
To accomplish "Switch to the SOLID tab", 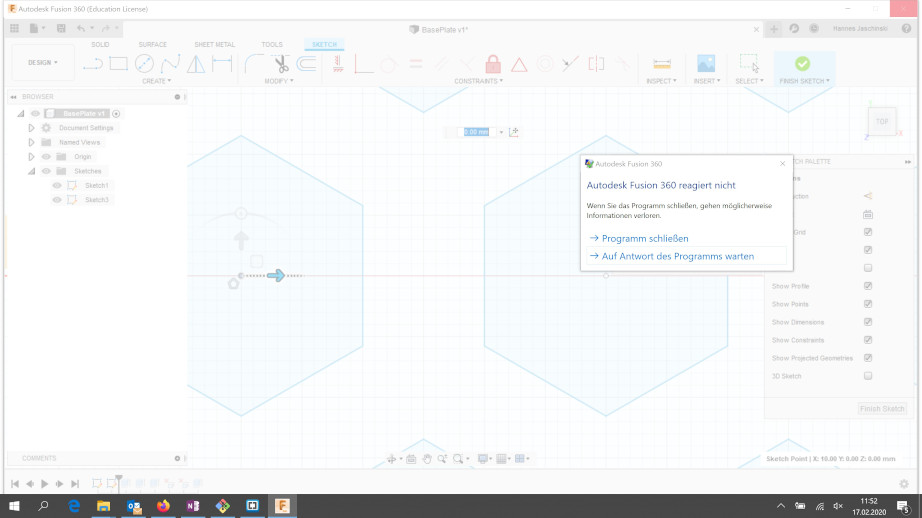I will 100,45.
